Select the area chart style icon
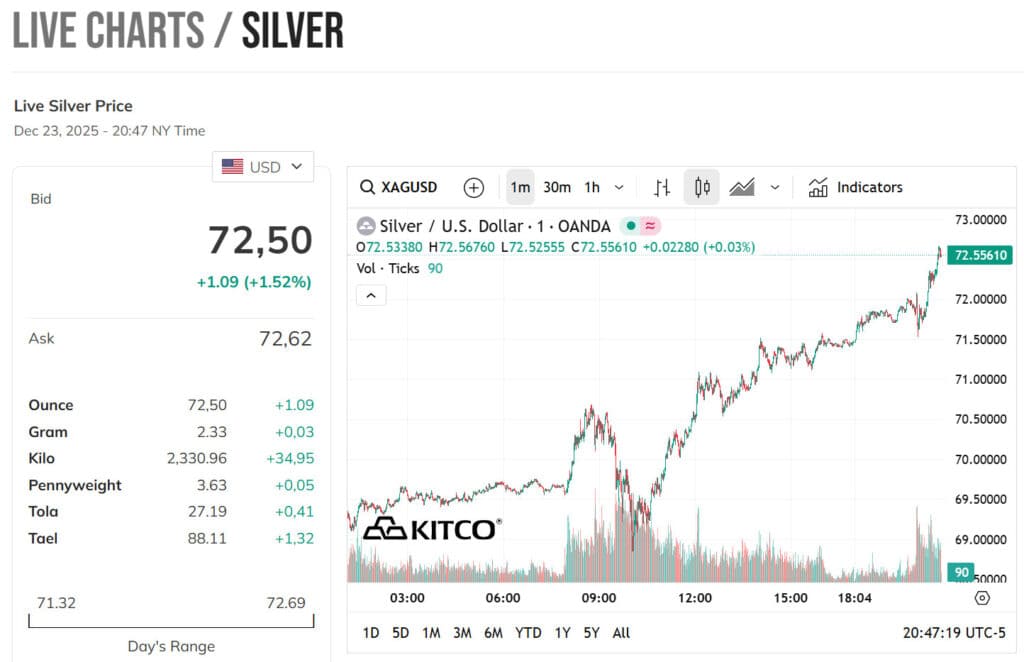Viewport: 1024px width, 662px height. pos(742,187)
